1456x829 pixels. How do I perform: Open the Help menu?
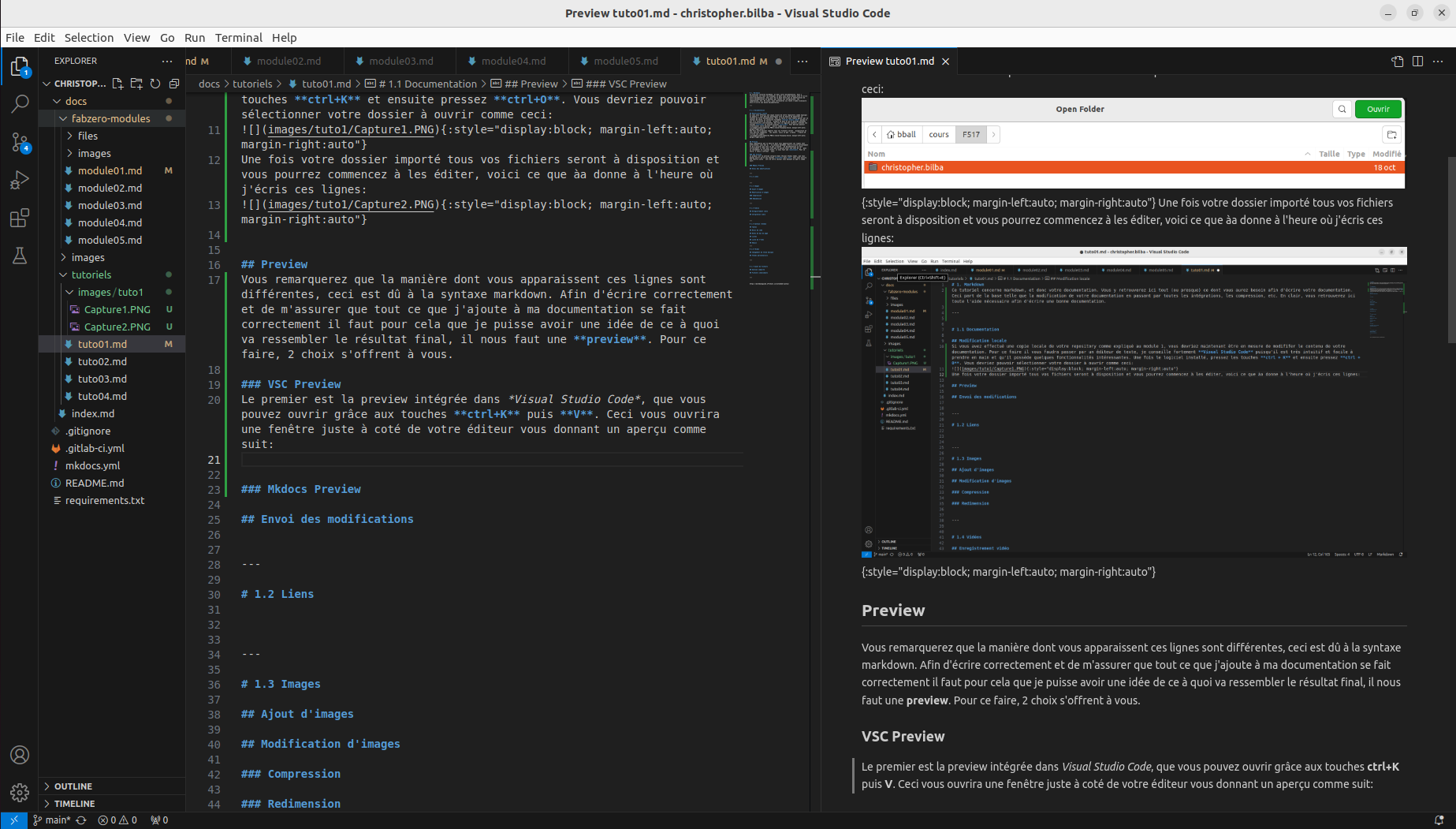[x=285, y=37]
